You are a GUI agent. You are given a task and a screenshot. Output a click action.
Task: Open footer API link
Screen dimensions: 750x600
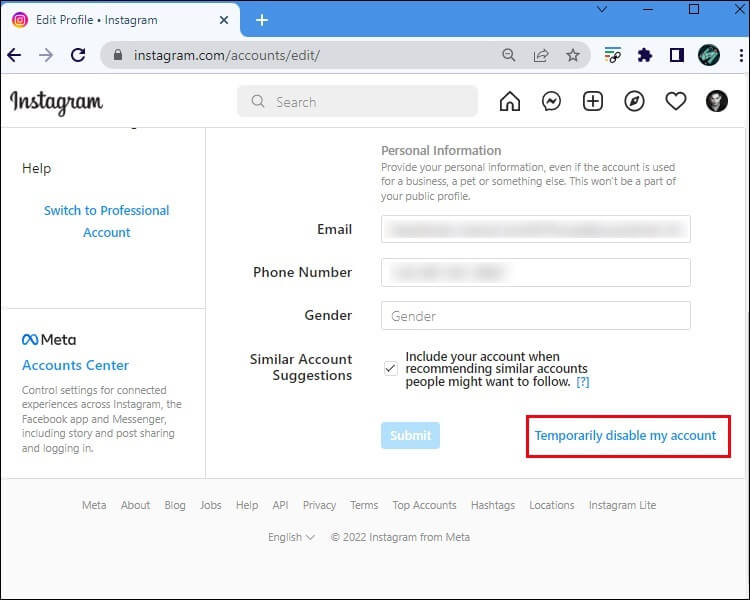pos(280,505)
